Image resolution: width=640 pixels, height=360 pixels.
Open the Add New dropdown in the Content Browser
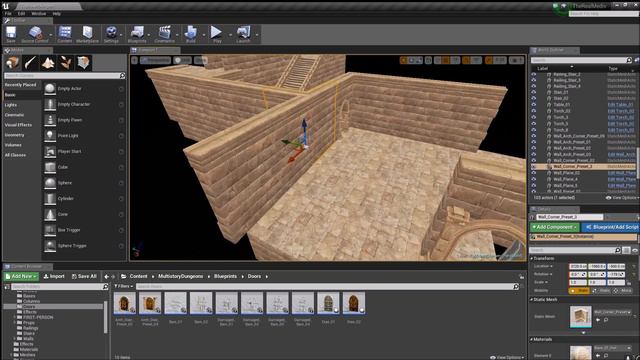pyautogui.click(x=21, y=276)
